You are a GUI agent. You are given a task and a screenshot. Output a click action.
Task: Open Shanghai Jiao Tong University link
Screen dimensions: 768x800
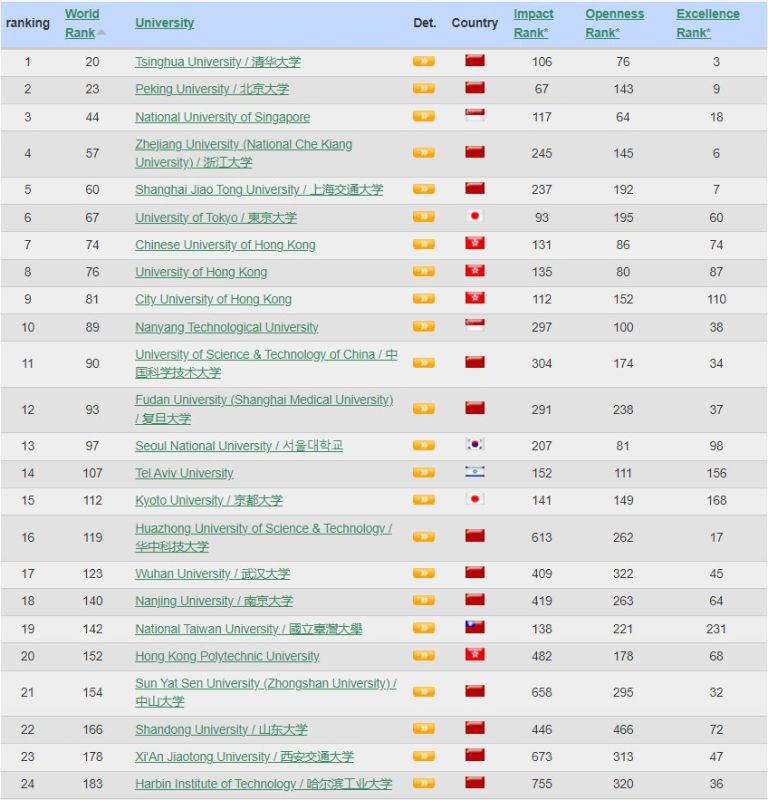point(259,189)
